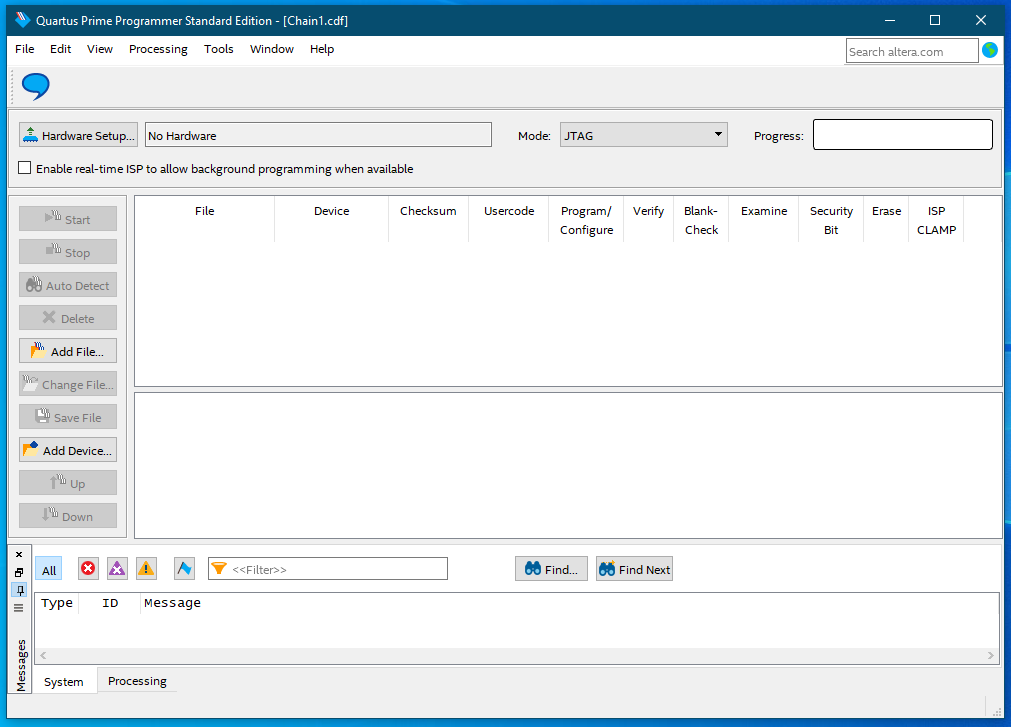The width and height of the screenshot is (1011, 727).
Task: Switch to the System messages tab
Action: pyautogui.click(x=64, y=681)
